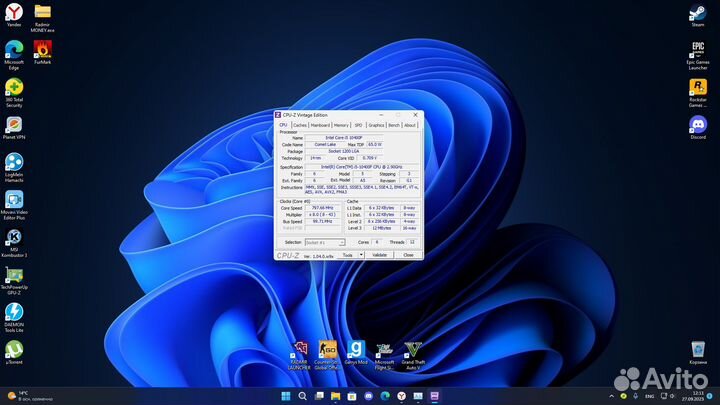Viewport: 720px width, 405px height.
Task: Open taskbar Search
Action: click(302, 396)
